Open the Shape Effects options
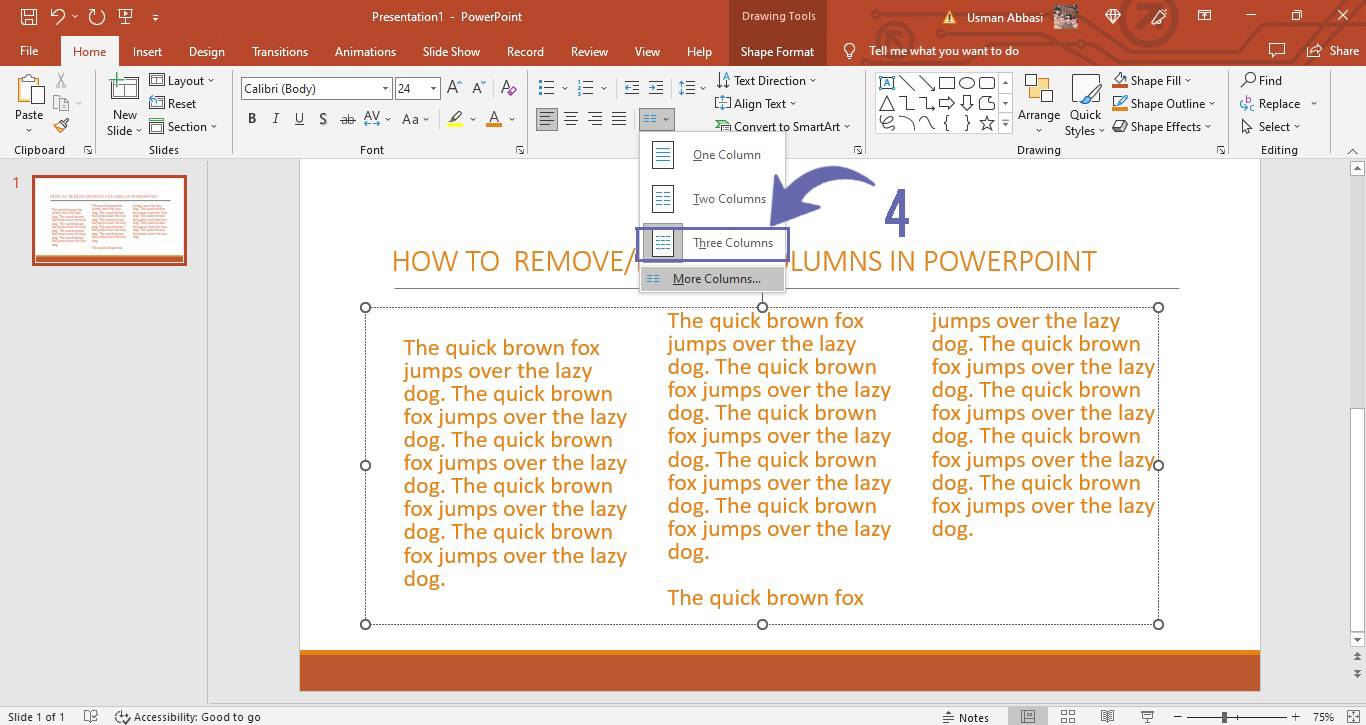Image resolution: width=1366 pixels, height=725 pixels. pos(1162,127)
